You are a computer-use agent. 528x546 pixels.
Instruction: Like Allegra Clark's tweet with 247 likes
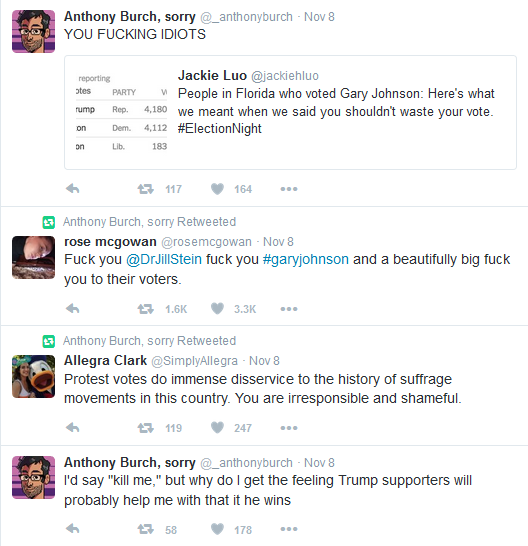pos(217,428)
